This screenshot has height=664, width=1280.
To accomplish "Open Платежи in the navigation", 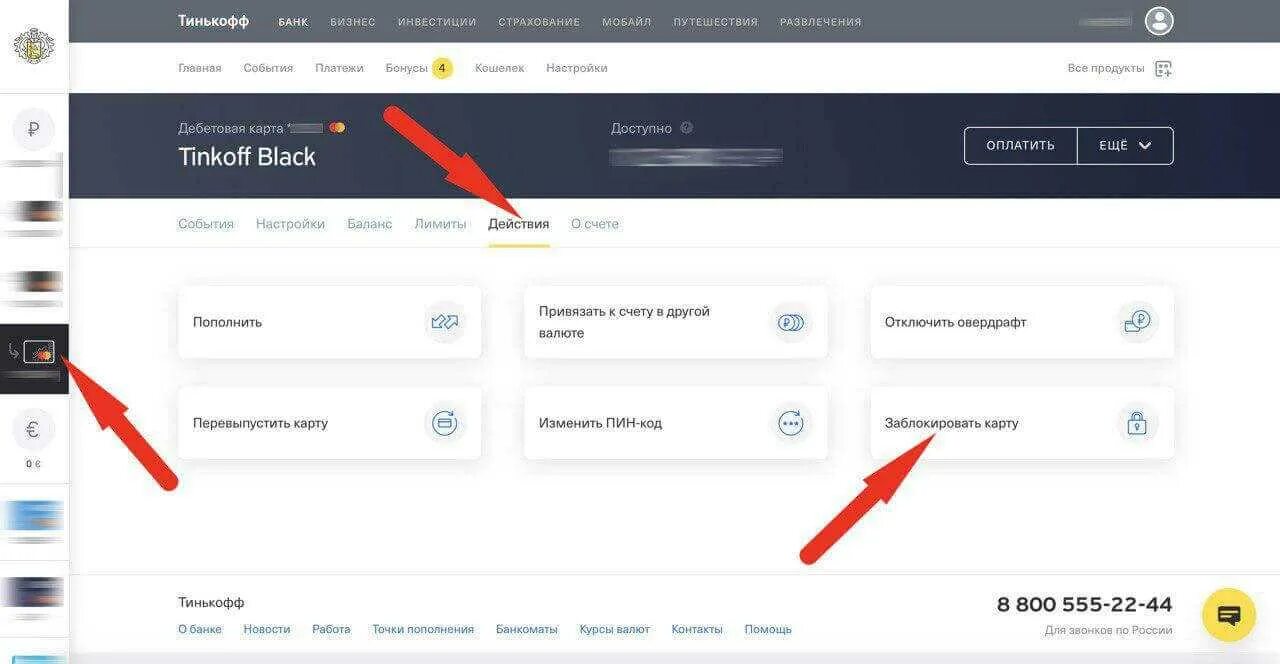I will [339, 68].
